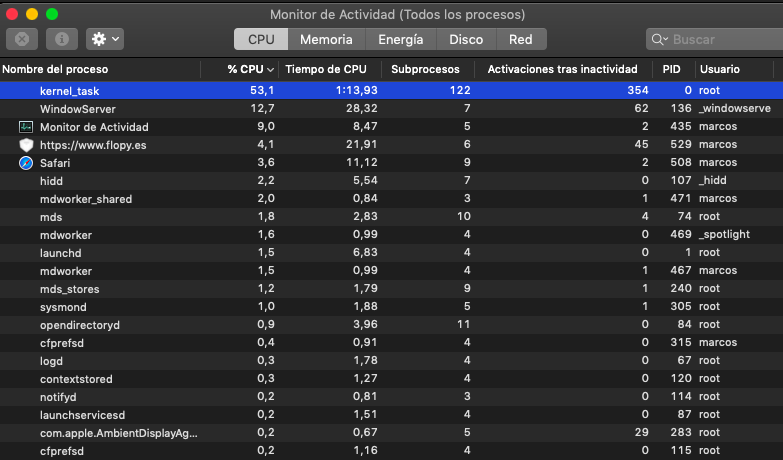Select cfprefsd with PID 115

pyautogui.click(x=62, y=451)
